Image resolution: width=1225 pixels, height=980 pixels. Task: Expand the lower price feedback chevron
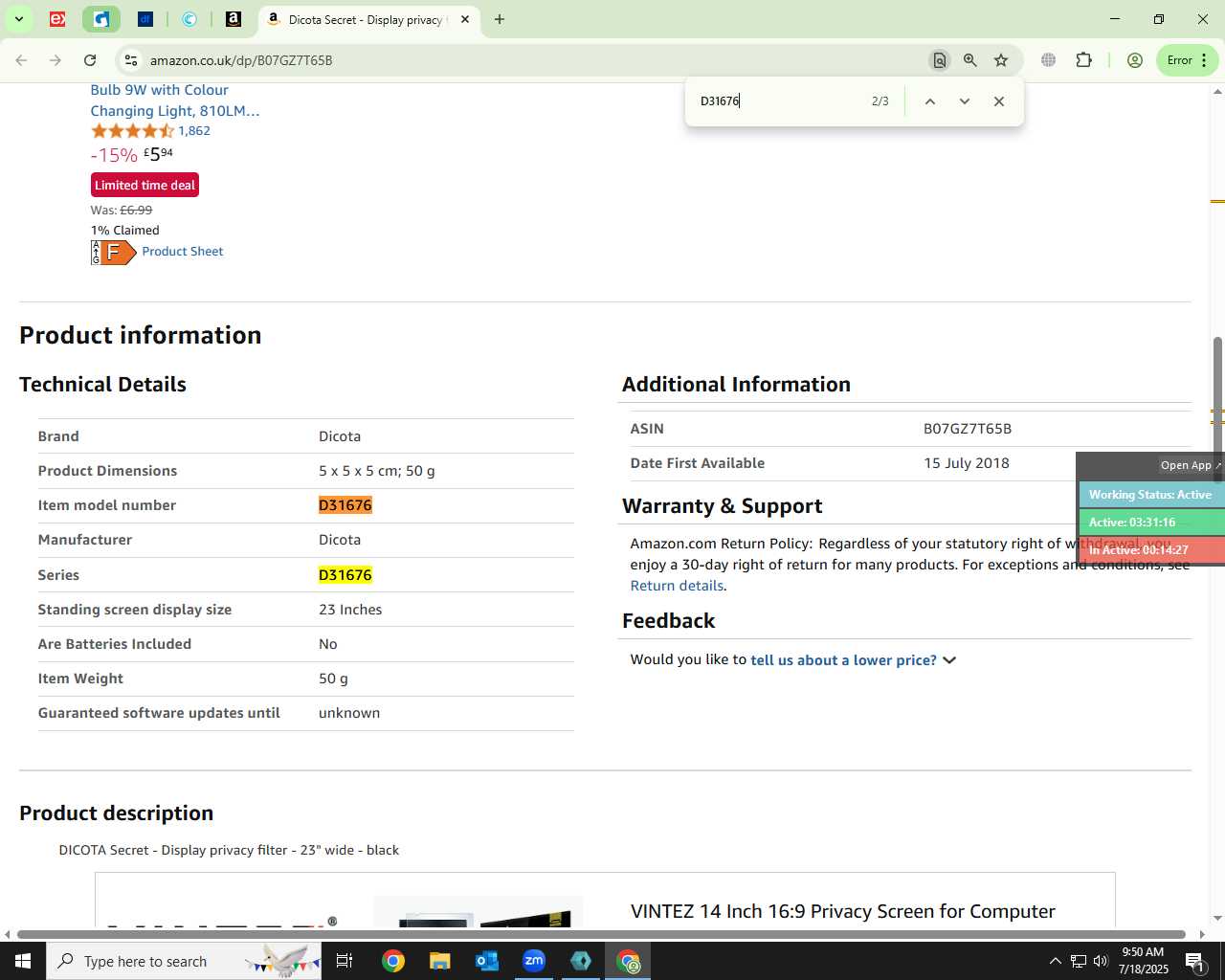tap(949, 660)
